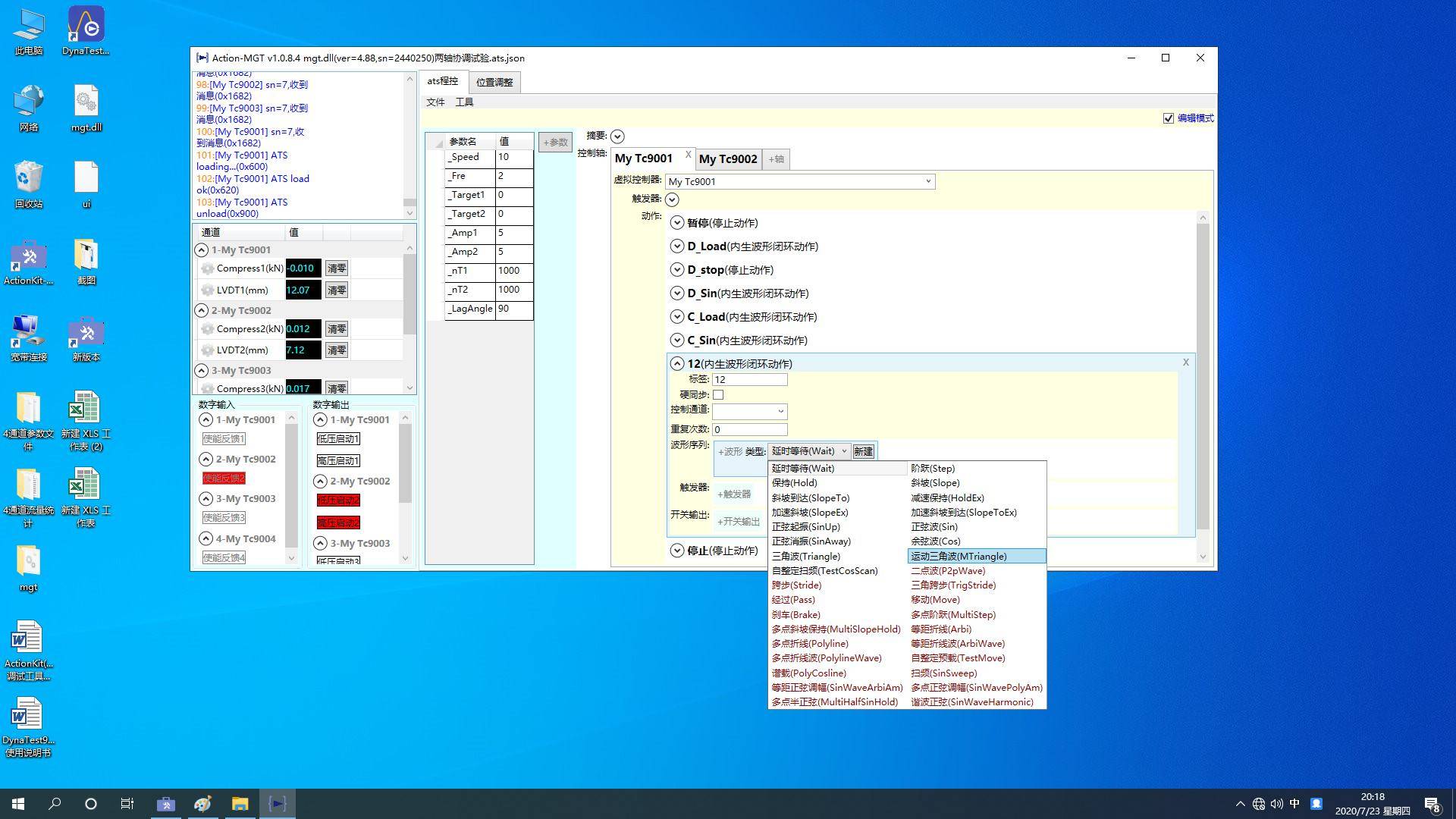Click 新建 button beside waveform type
The image size is (1456, 819).
tap(863, 451)
